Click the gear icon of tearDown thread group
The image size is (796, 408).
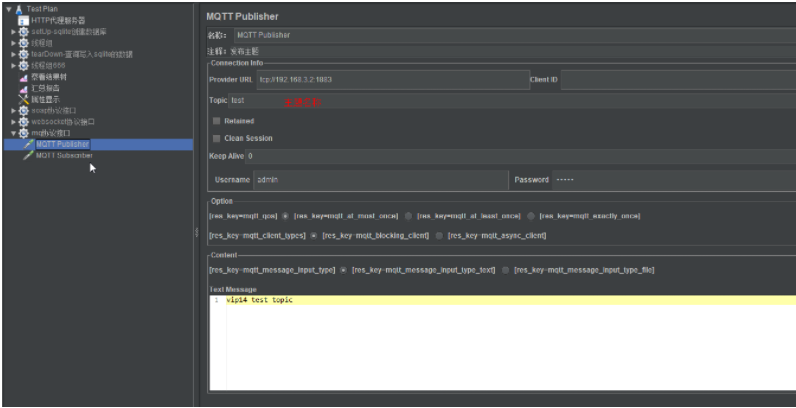pos(24,54)
